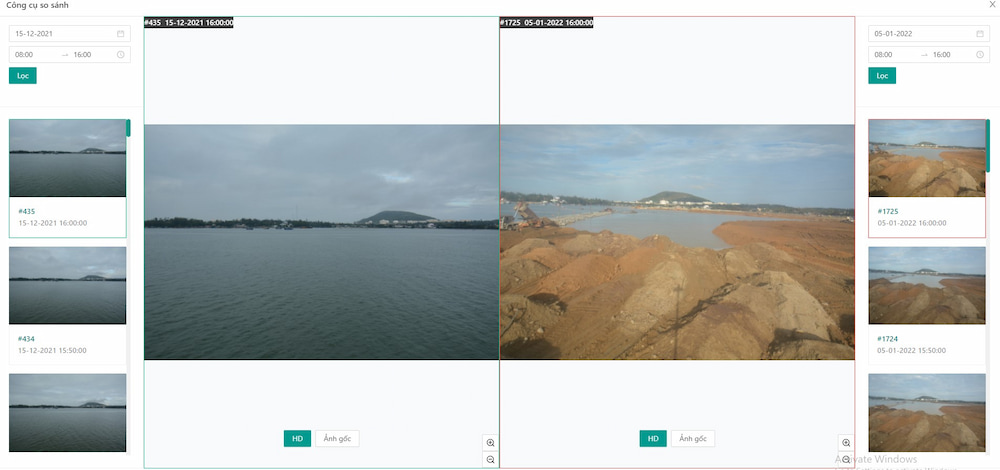Click the #434 label in left list
The height and width of the screenshot is (470, 1000).
click(26, 339)
